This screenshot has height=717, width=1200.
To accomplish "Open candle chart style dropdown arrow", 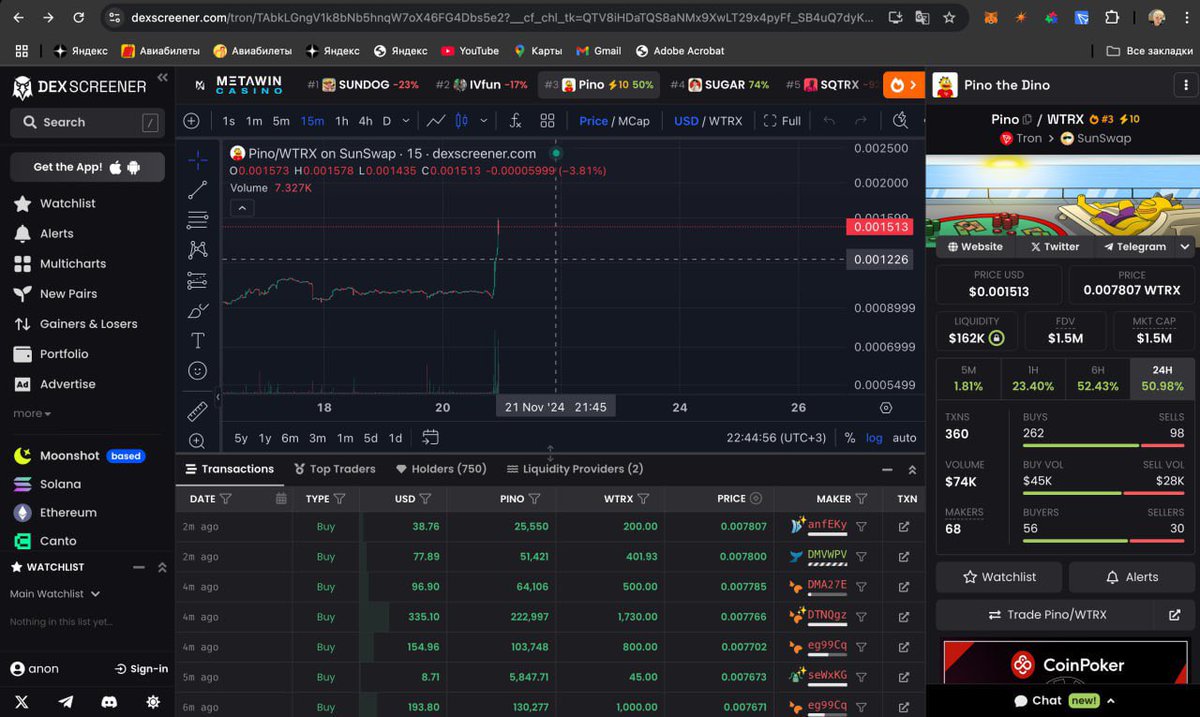I will 484,121.
